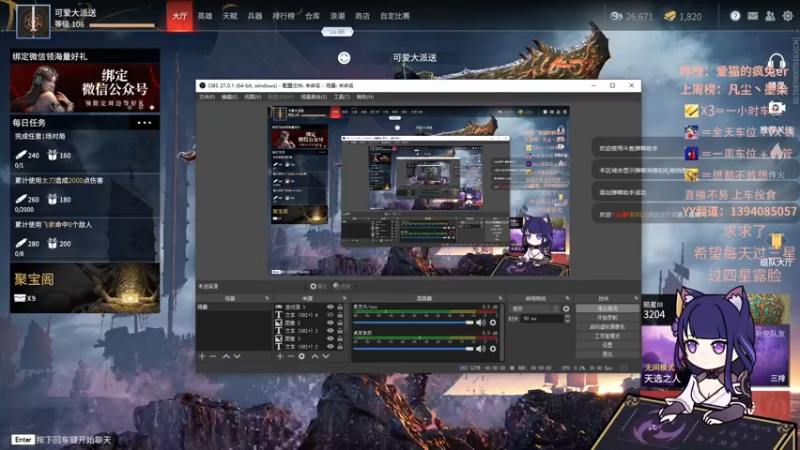Toggle visibility eye of 文本 (GDI+) 3 source
The width and height of the screenshot is (800, 450).
pos(330,331)
